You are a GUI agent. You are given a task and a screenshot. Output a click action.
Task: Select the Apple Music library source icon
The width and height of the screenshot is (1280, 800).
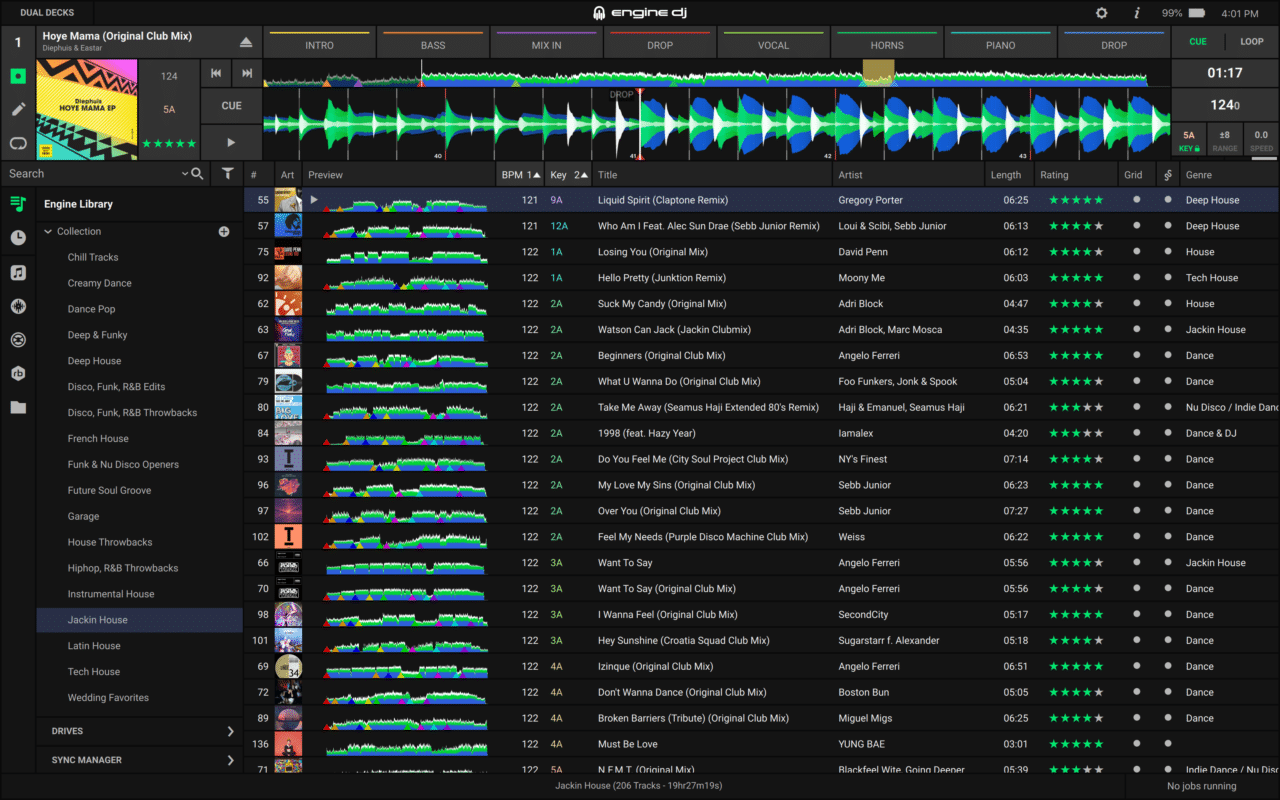tap(17, 272)
